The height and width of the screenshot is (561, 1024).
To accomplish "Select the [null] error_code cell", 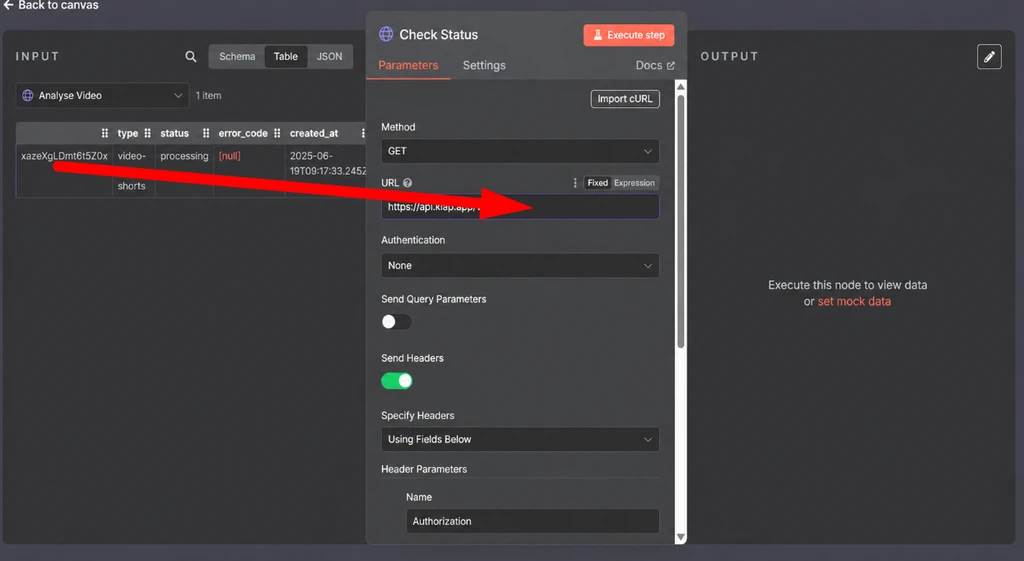I will pos(229,156).
